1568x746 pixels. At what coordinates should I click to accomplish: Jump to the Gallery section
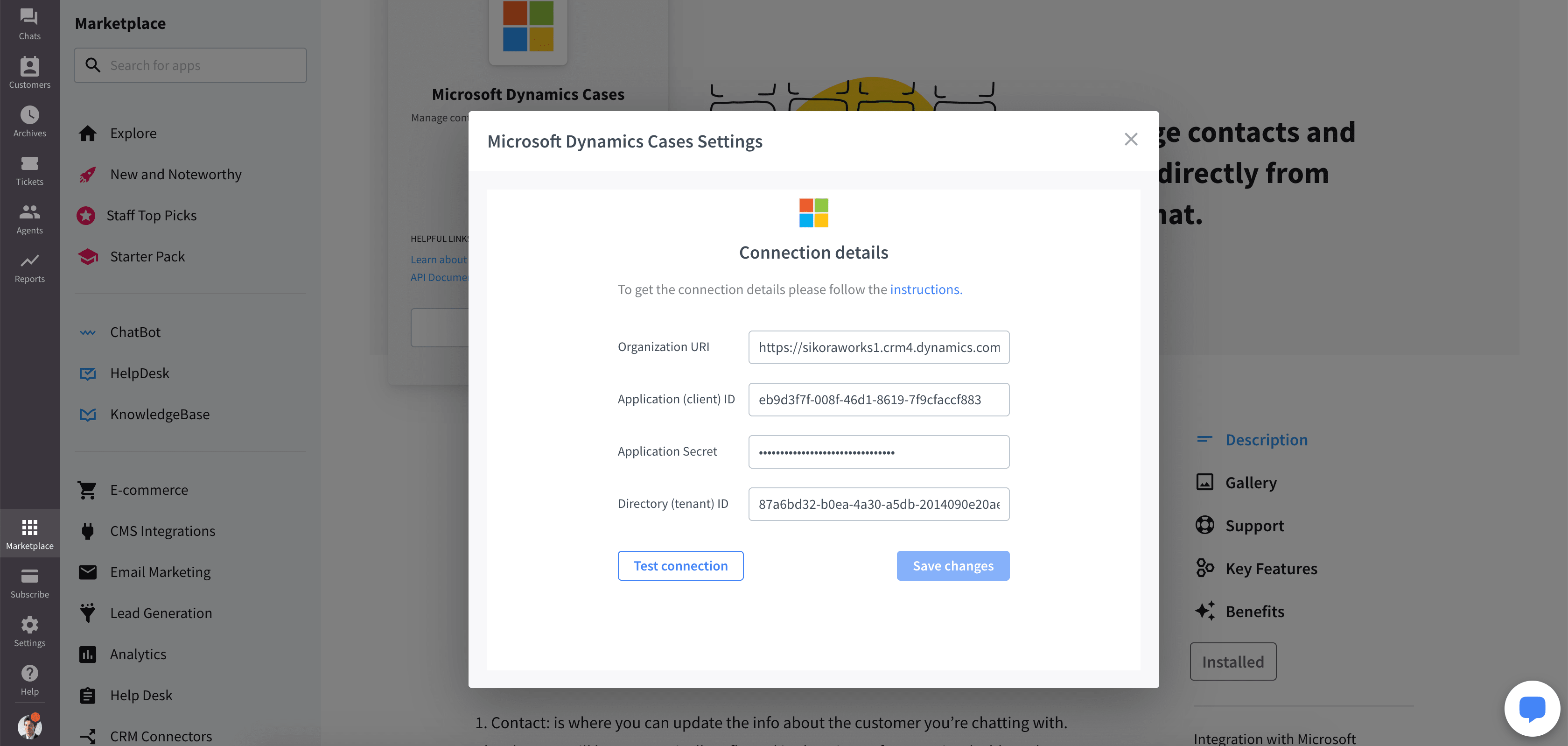pyautogui.click(x=1251, y=482)
